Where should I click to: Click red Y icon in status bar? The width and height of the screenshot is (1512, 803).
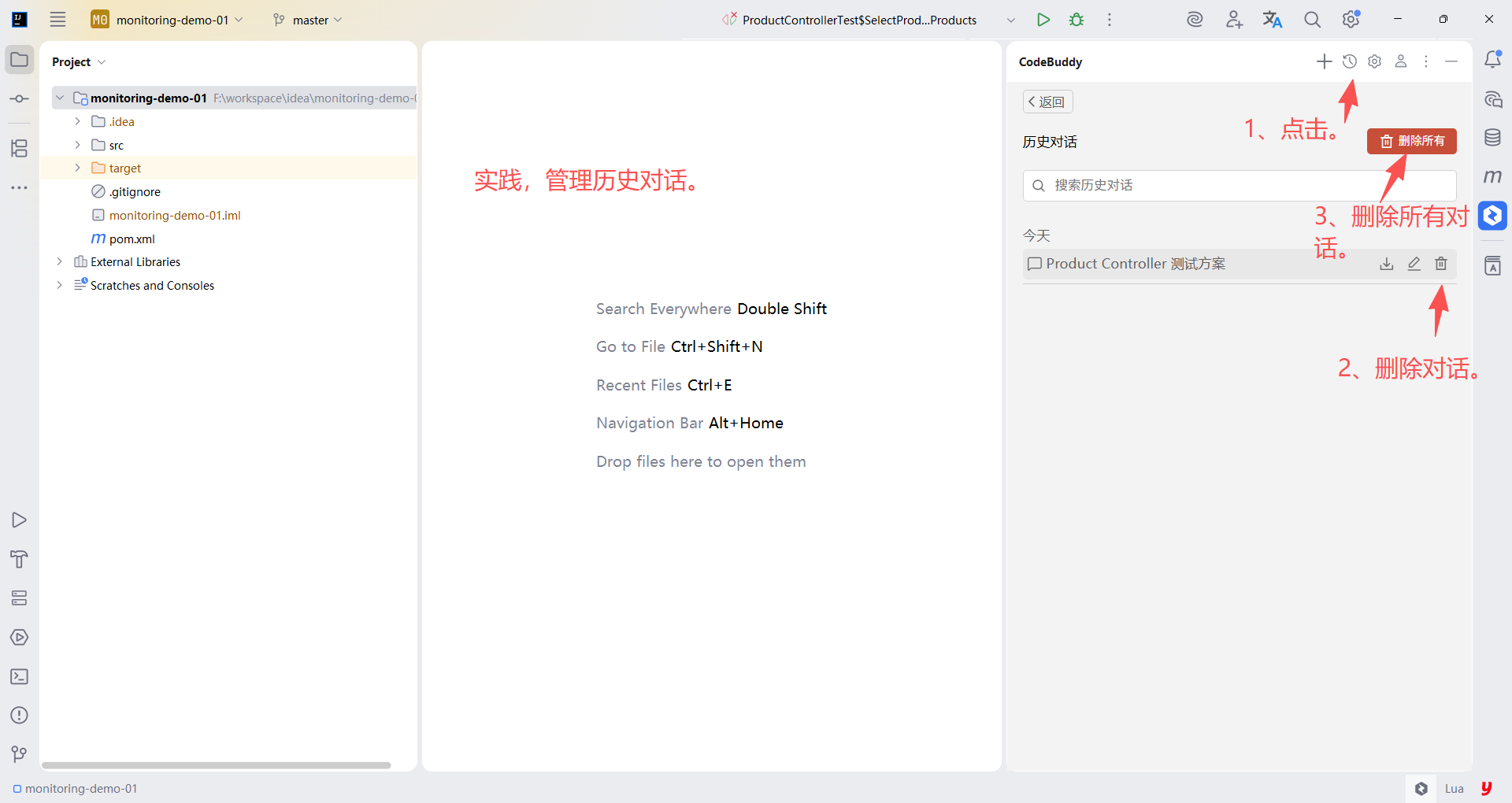pyautogui.click(x=1487, y=788)
